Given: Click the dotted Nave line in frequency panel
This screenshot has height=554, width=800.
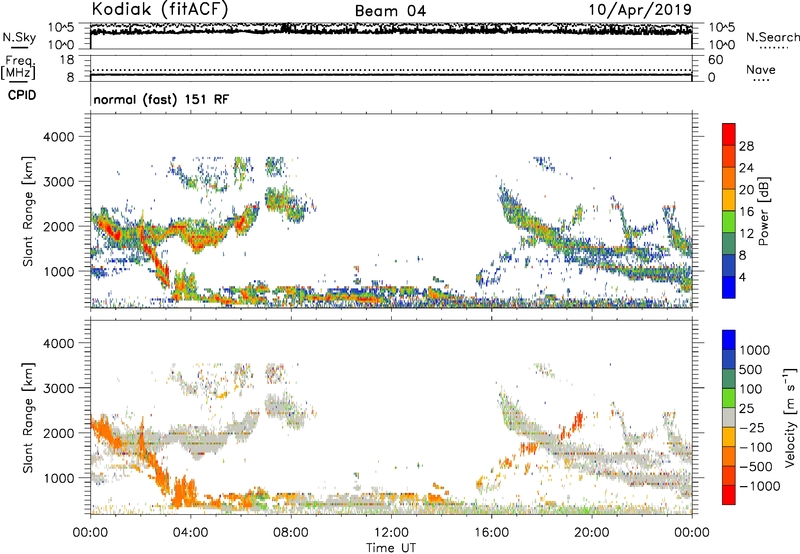Looking at the screenshot, I should (391, 70).
